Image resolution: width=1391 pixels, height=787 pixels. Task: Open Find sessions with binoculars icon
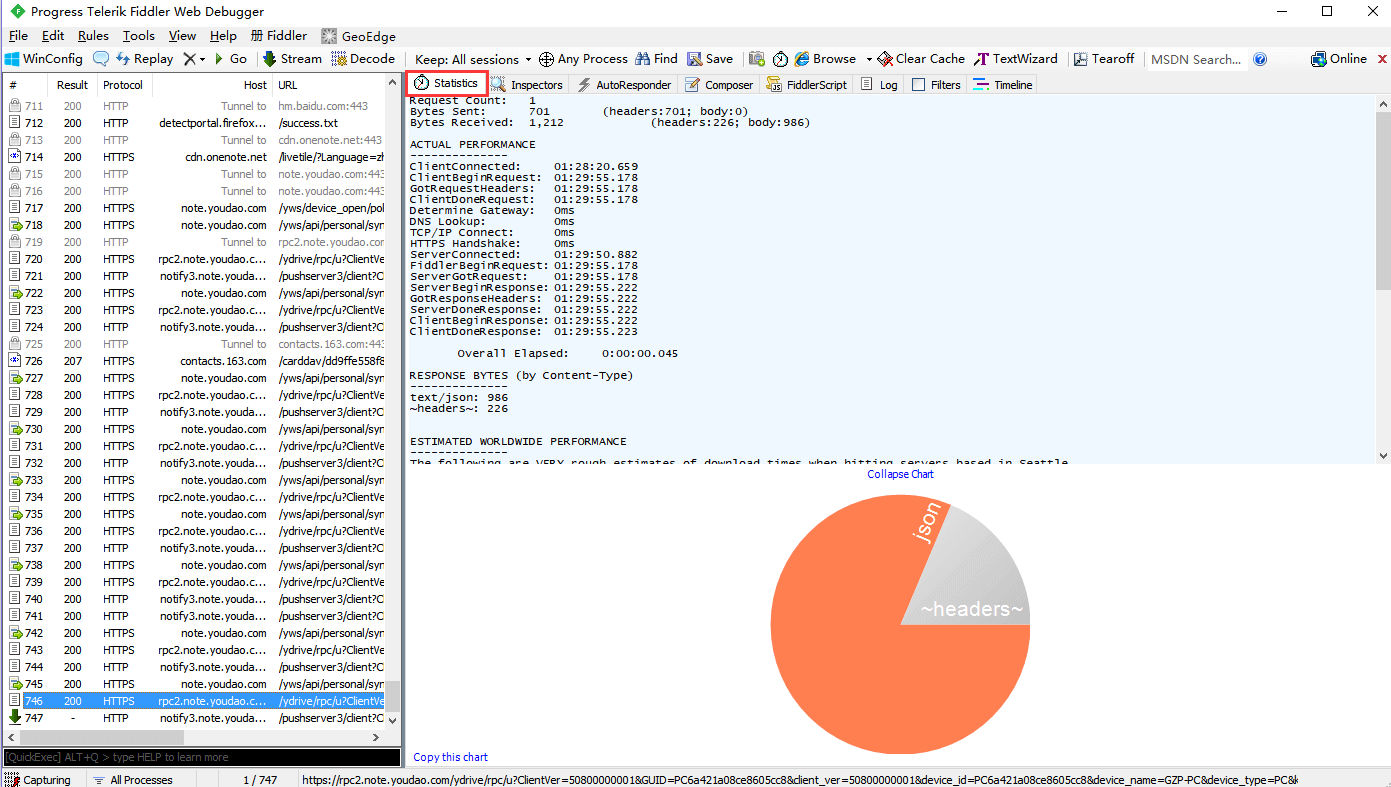coord(656,59)
